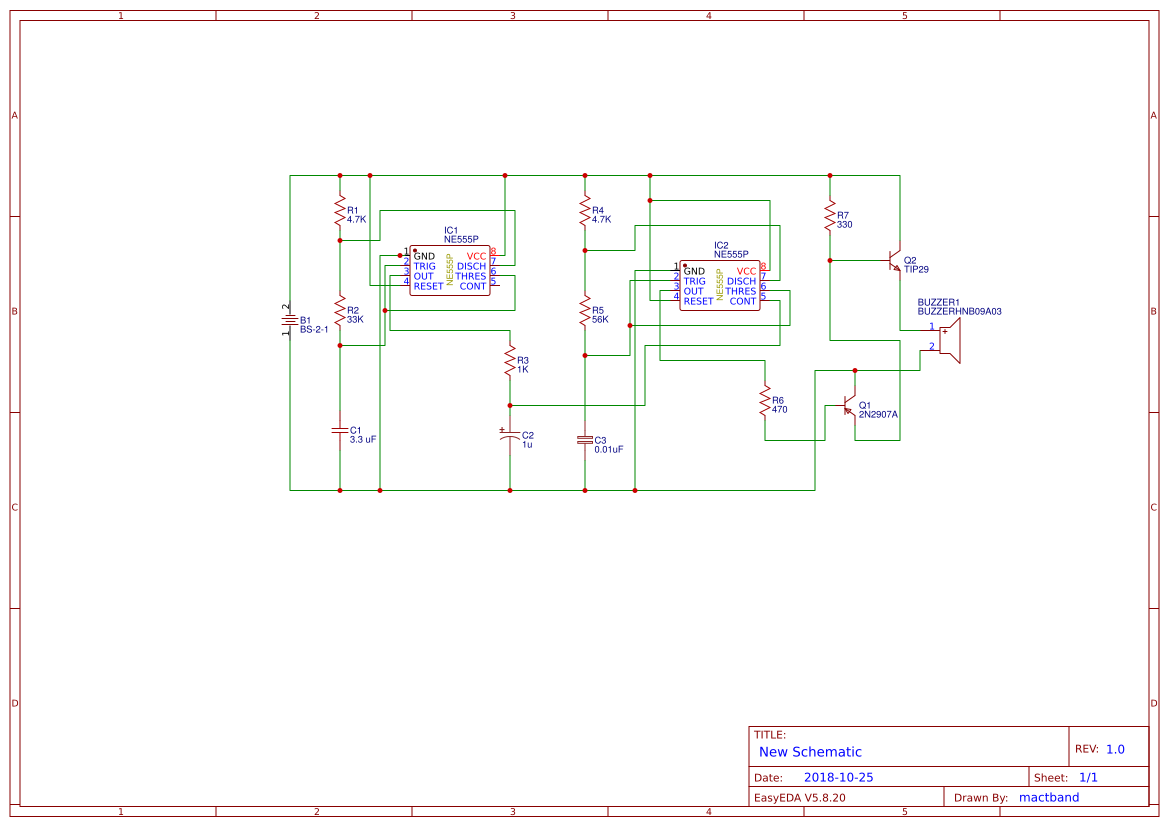Click the Sheet value 1/1
The image size is (1169, 827).
pyautogui.click(x=1088, y=778)
